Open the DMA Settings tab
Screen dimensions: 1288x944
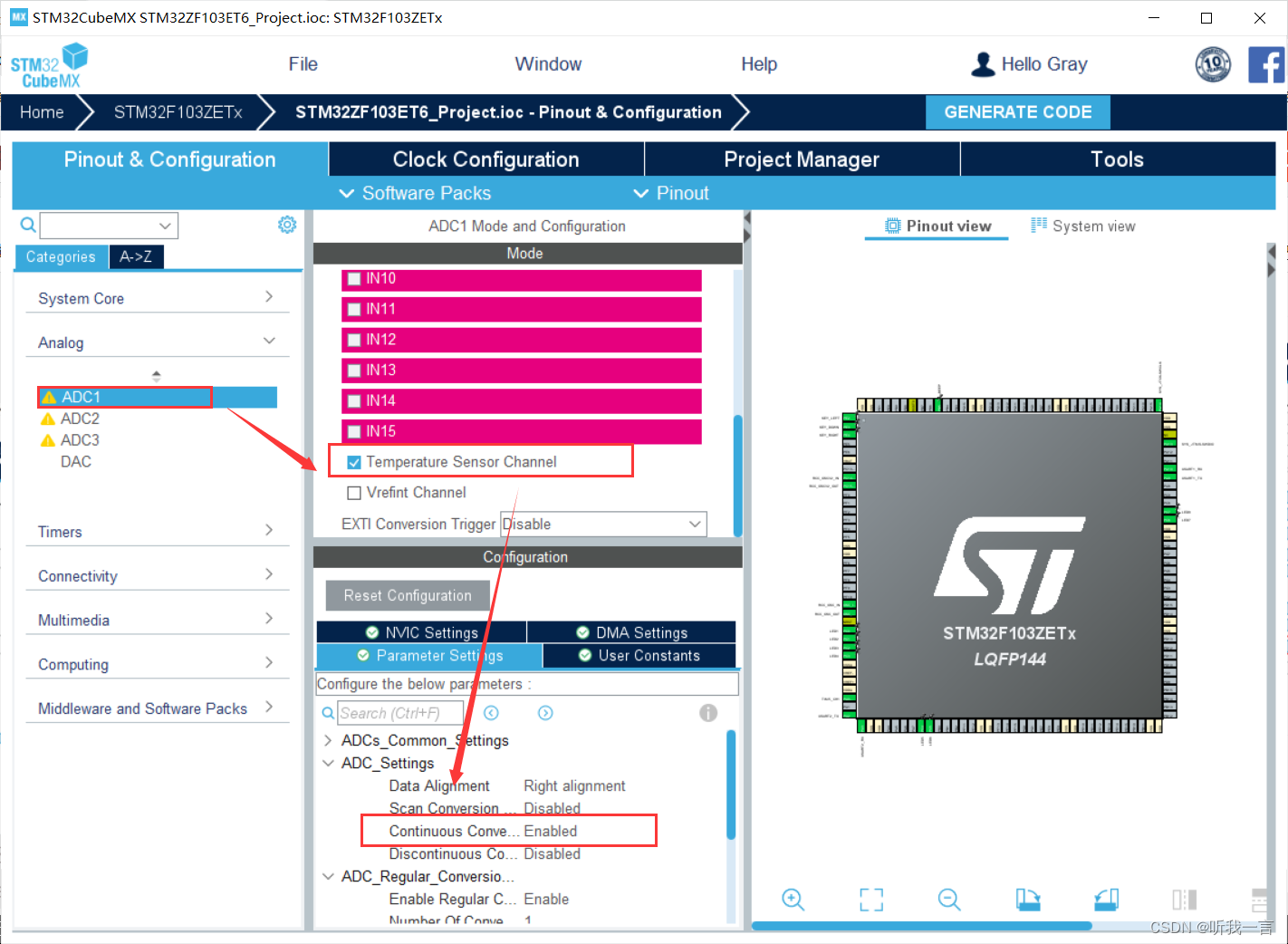pos(632,632)
